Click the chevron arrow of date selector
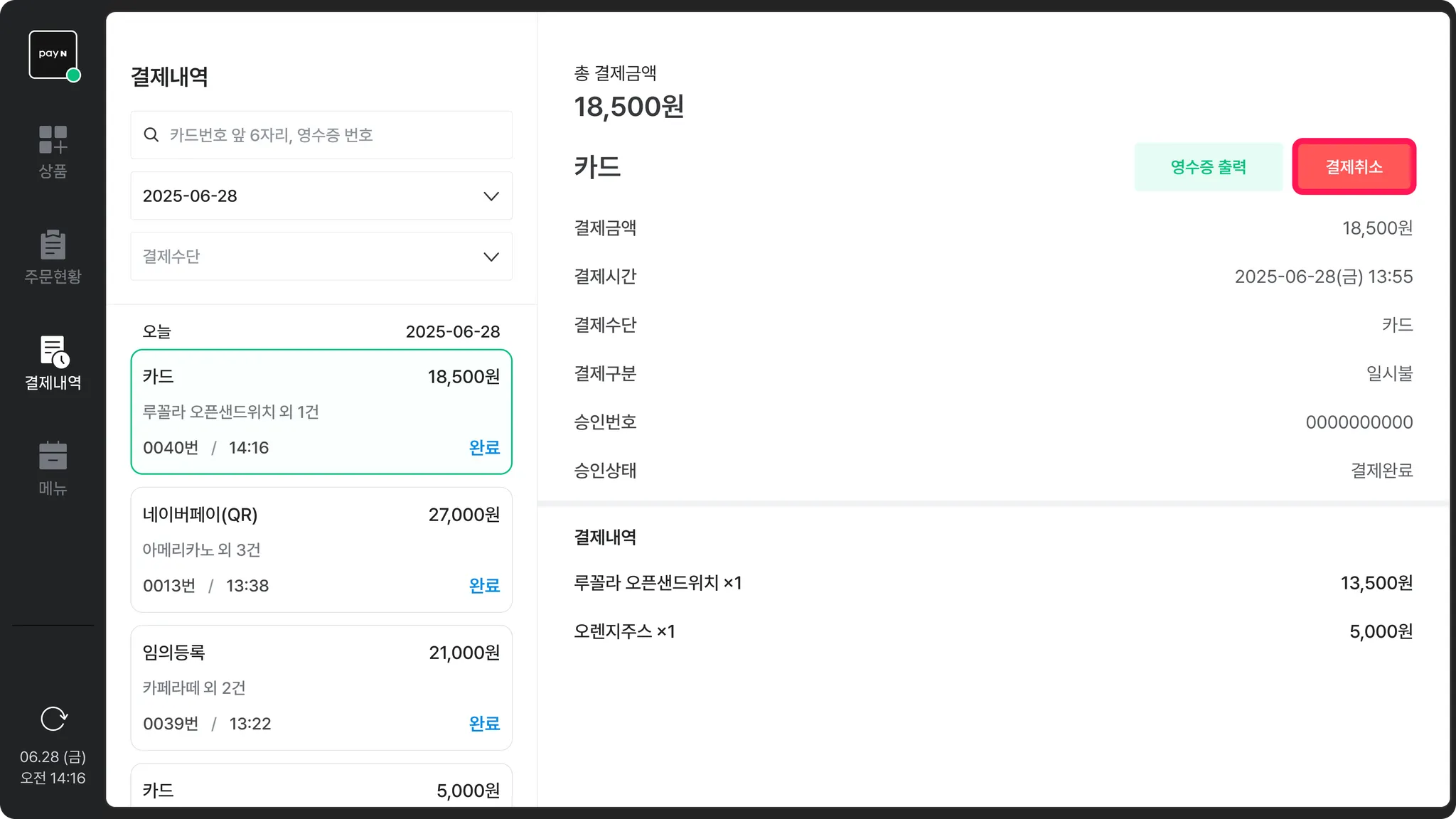Viewport: 1456px width, 819px height. [491, 196]
